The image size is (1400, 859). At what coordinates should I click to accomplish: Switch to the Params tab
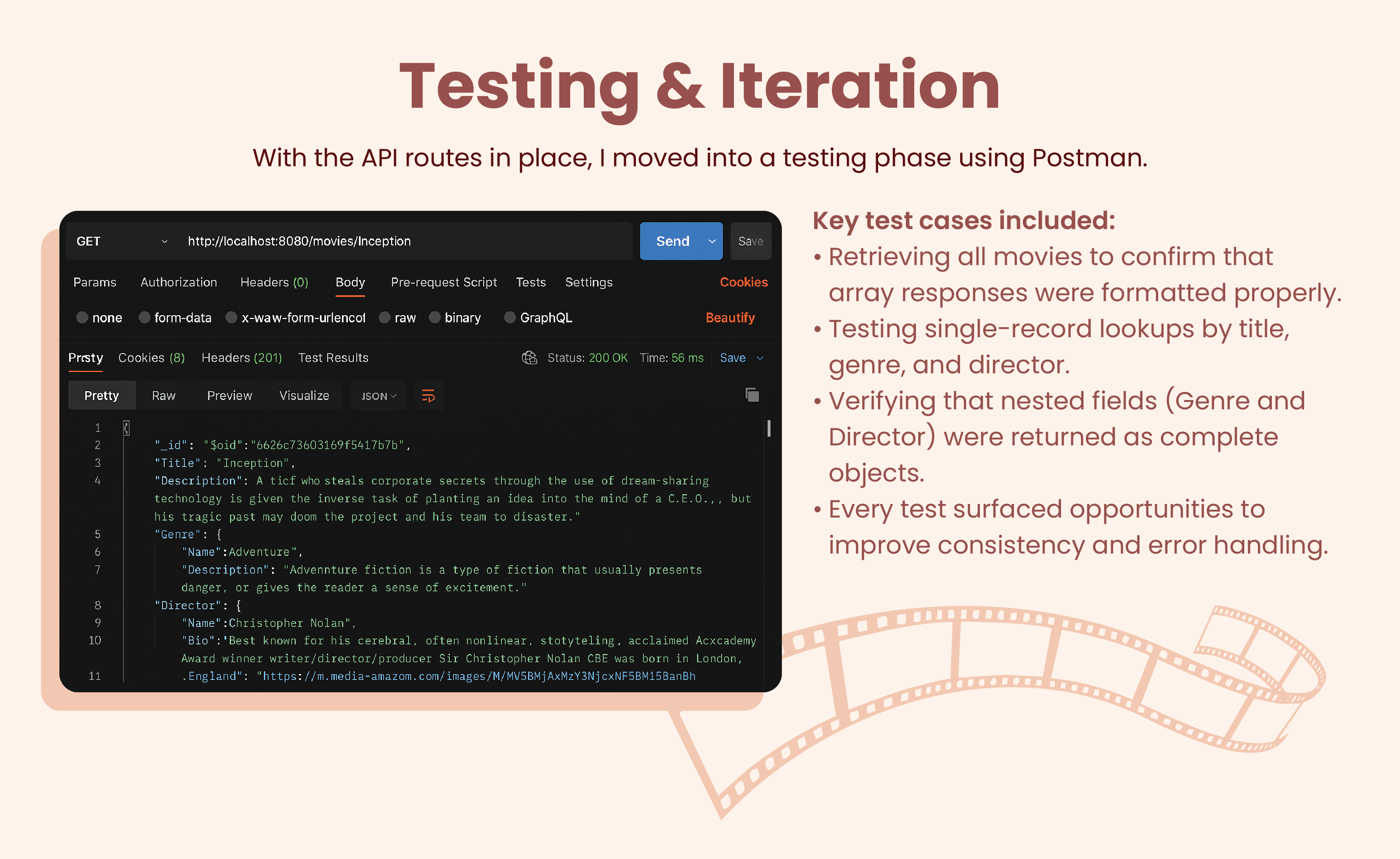pyautogui.click(x=95, y=283)
